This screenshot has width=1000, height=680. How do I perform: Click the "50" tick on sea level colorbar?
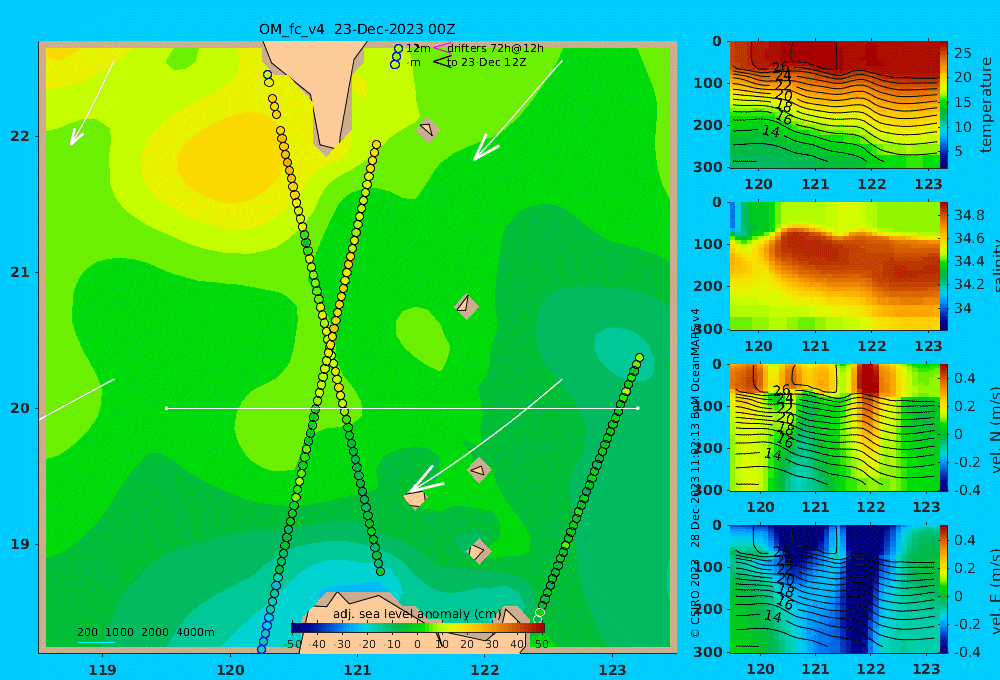[541, 644]
